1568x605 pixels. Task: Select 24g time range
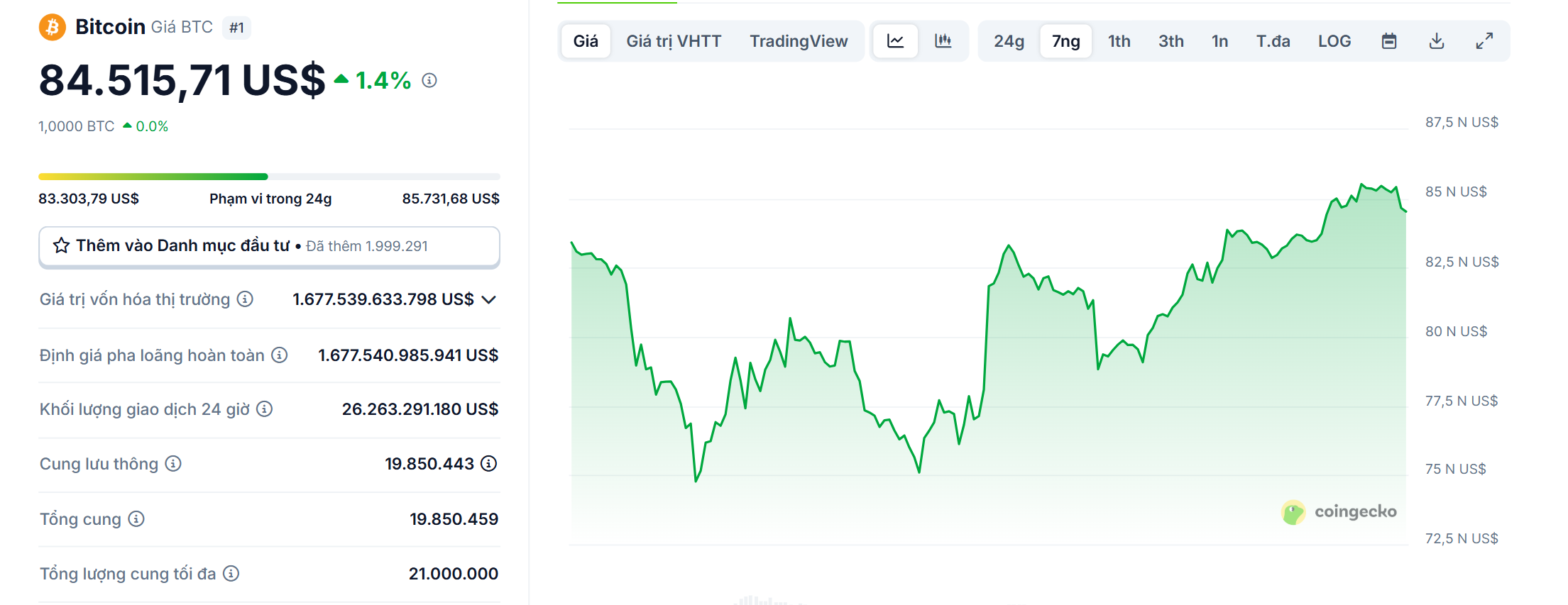[1009, 41]
